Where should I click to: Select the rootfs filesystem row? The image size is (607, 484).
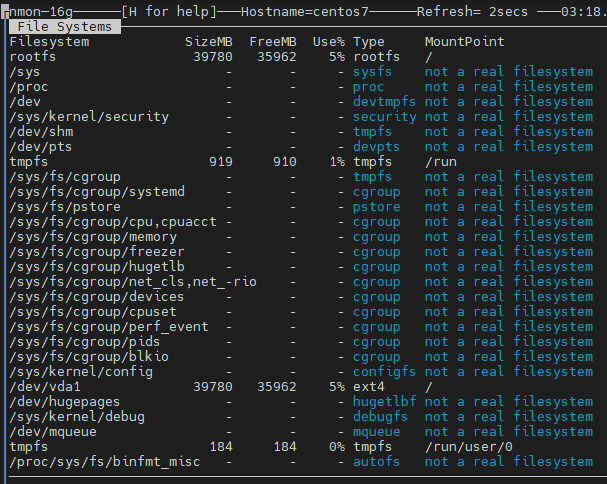(33, 57)
